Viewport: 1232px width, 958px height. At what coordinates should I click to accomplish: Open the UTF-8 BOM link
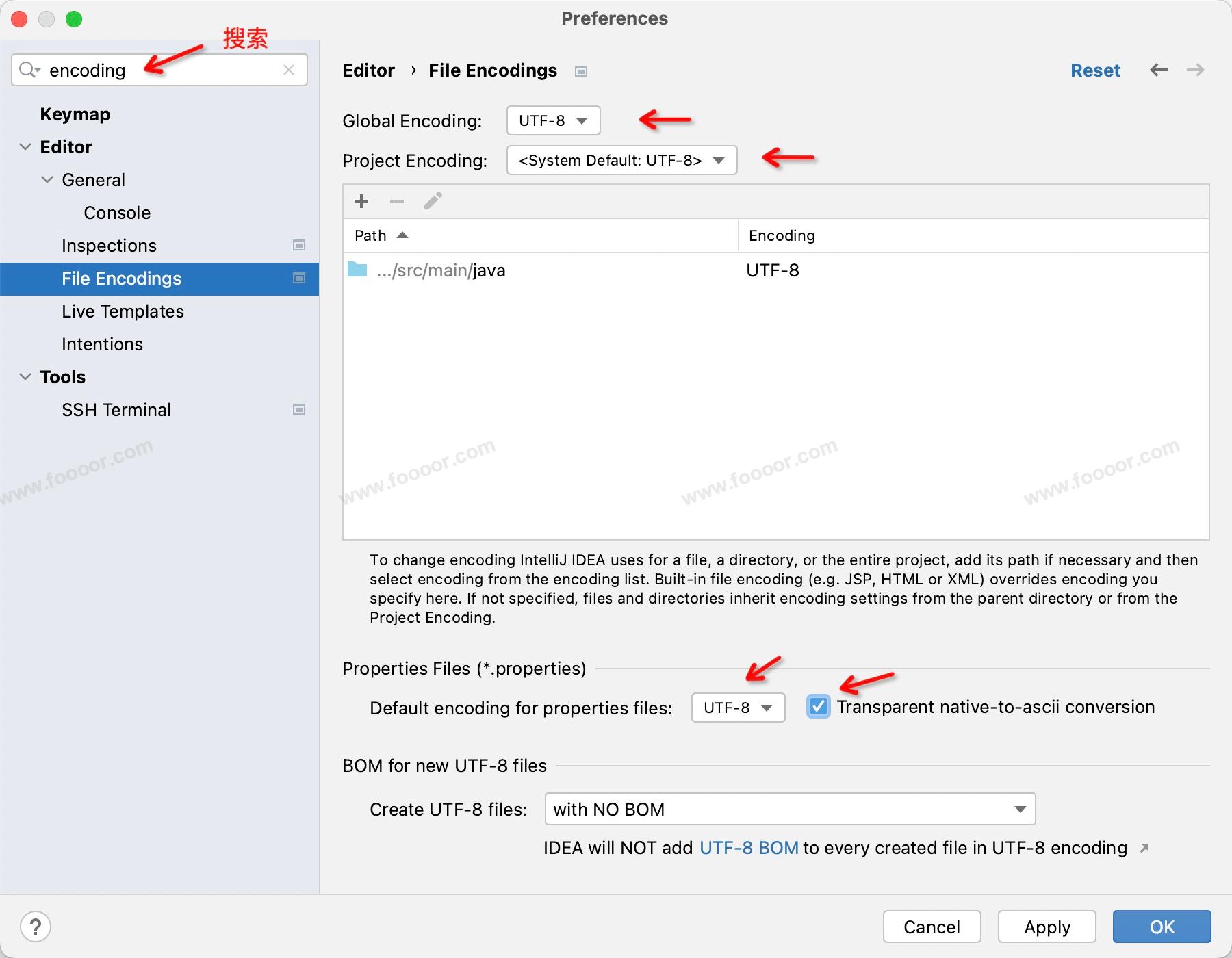749,848
